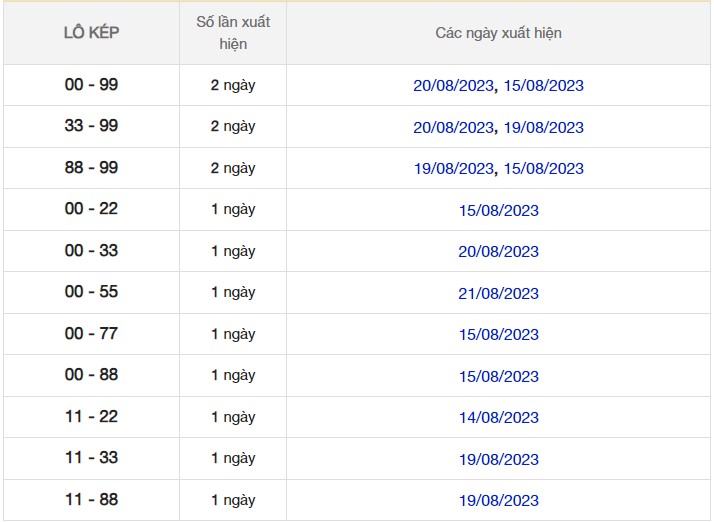
Task: Click the 20/08/2023 link beside 00 - 33
Action: (498, 252)
